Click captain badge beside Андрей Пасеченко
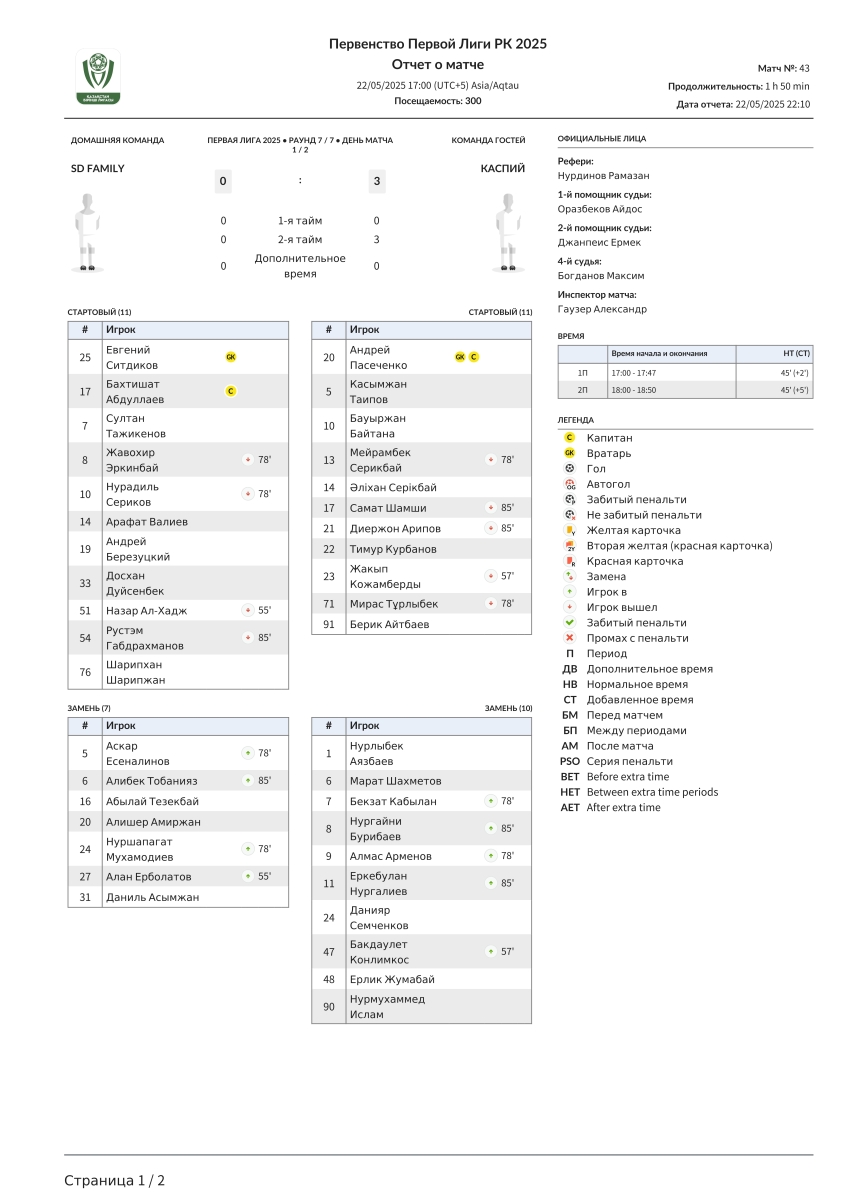This screenshot has width=848, height=1200. click(474, 357)
